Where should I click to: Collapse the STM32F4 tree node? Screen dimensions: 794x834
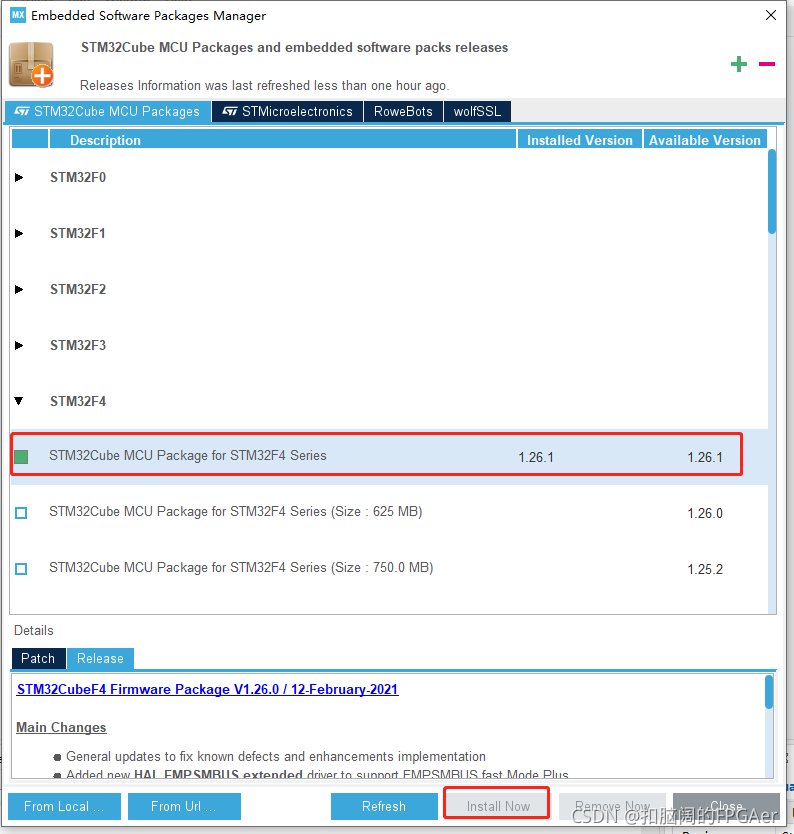pyautogui.click(x=19, y=401)
